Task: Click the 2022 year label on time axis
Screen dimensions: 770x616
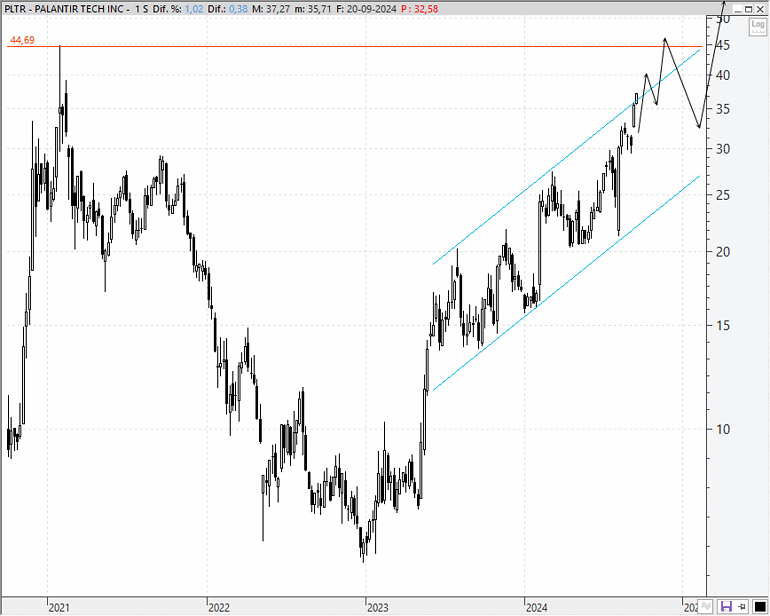Action: (219, 608)
